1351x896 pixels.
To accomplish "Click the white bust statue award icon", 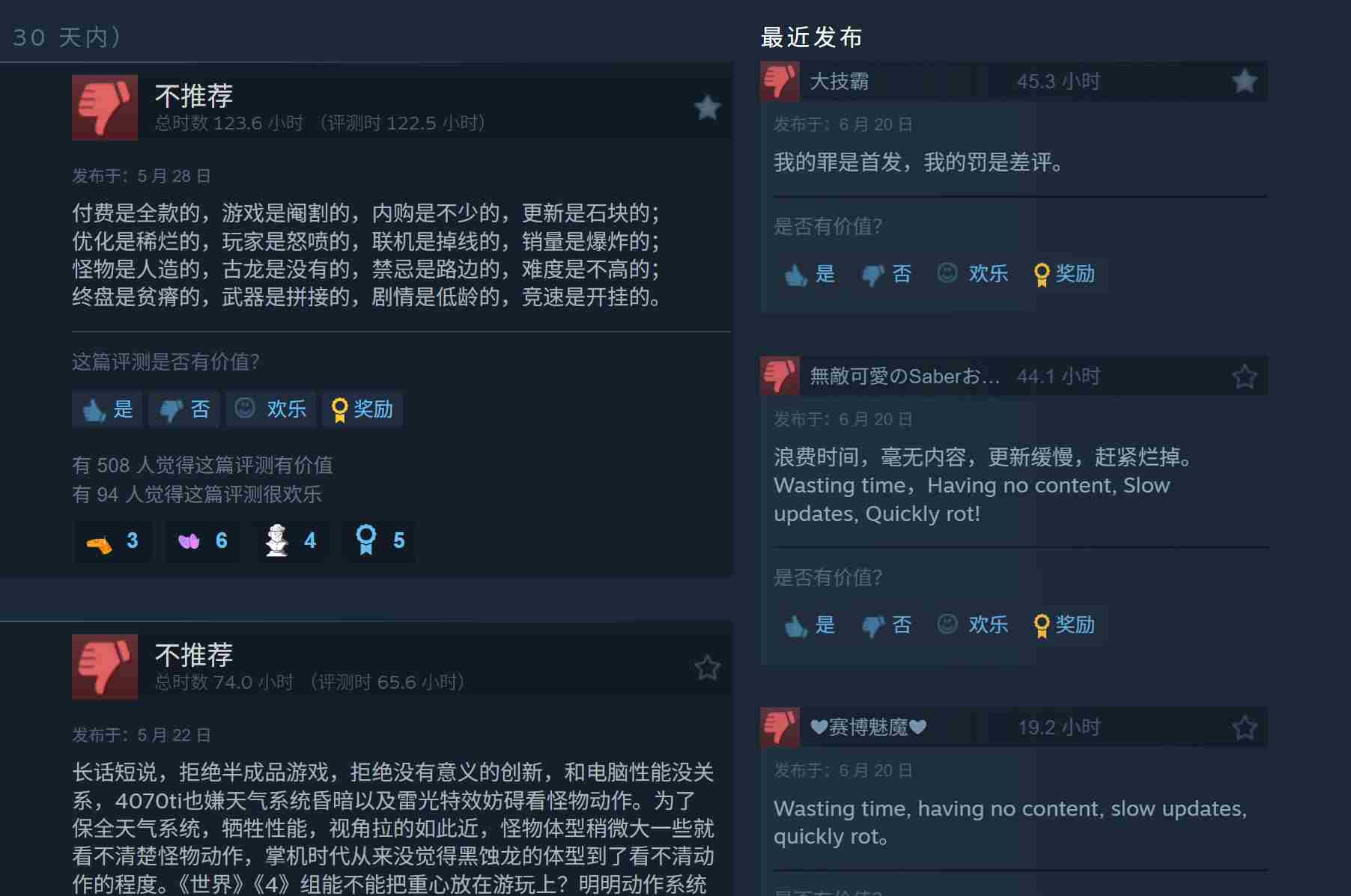I will tap(277, 540).
